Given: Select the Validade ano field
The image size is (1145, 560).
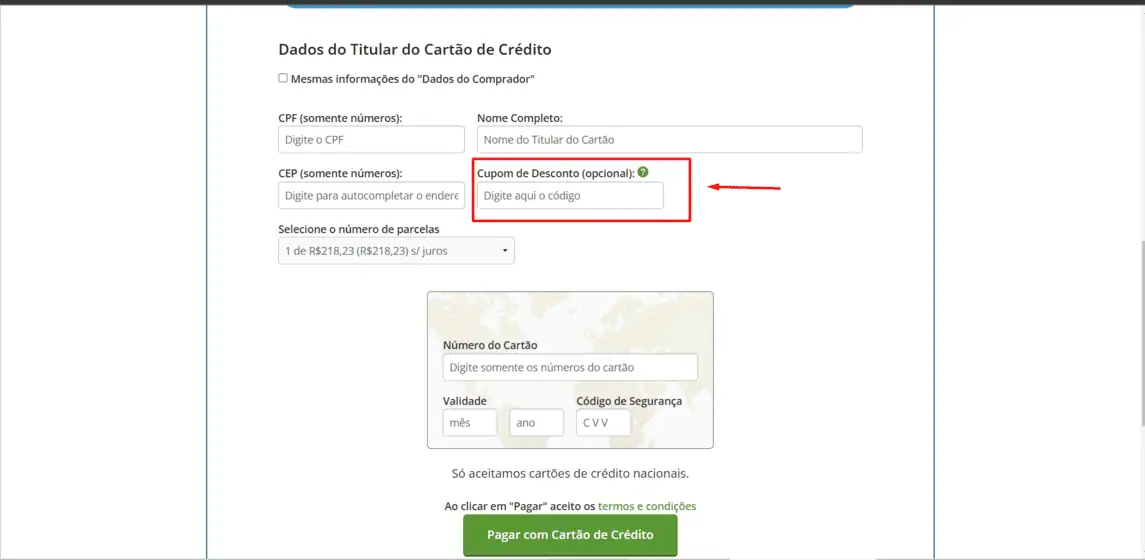Looking at the screenshot, I should (x=537, y=423).
